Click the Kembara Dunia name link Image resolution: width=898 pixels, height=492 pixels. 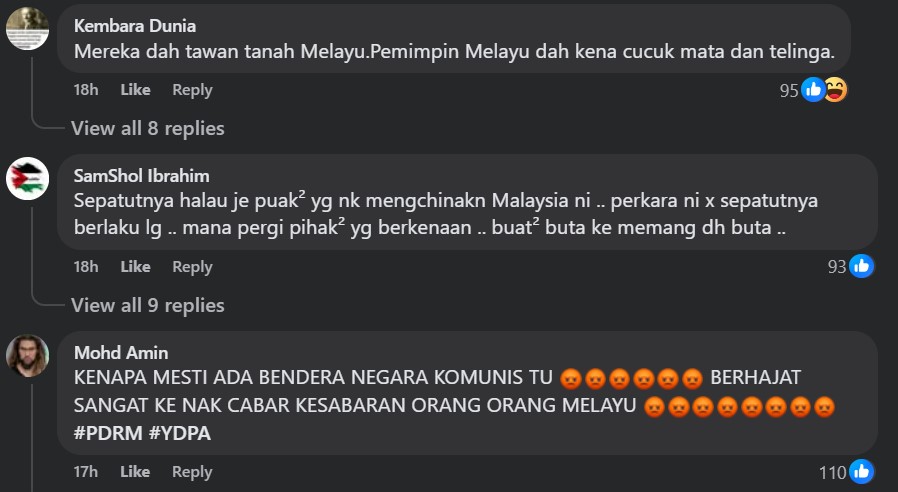click(135, 26)
